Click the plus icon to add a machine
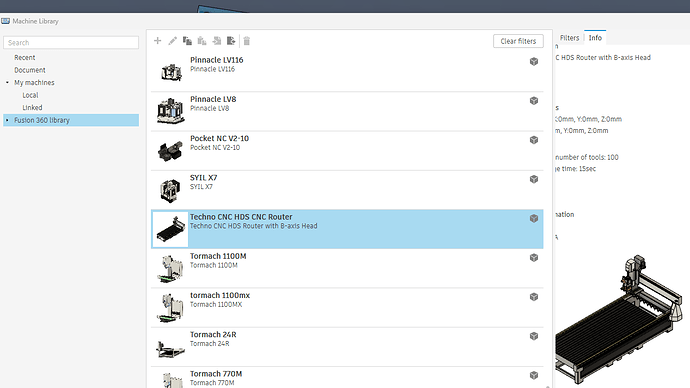This screenshot has width=690, height=388. coord(158,41)
